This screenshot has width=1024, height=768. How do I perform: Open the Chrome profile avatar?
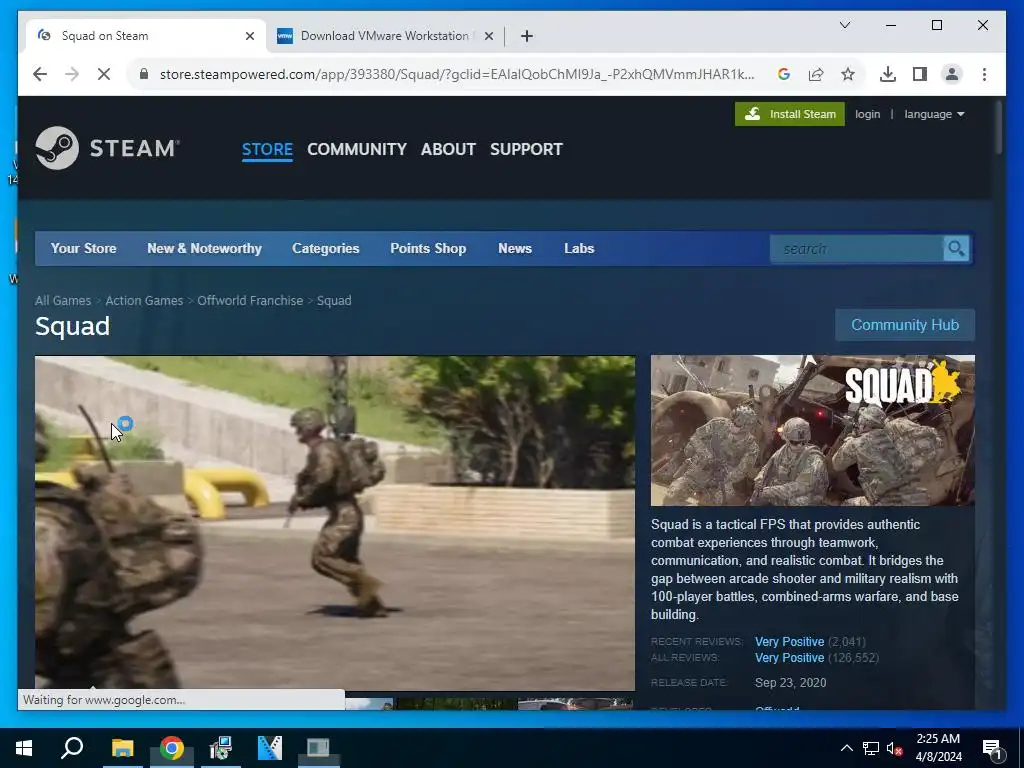952,74
